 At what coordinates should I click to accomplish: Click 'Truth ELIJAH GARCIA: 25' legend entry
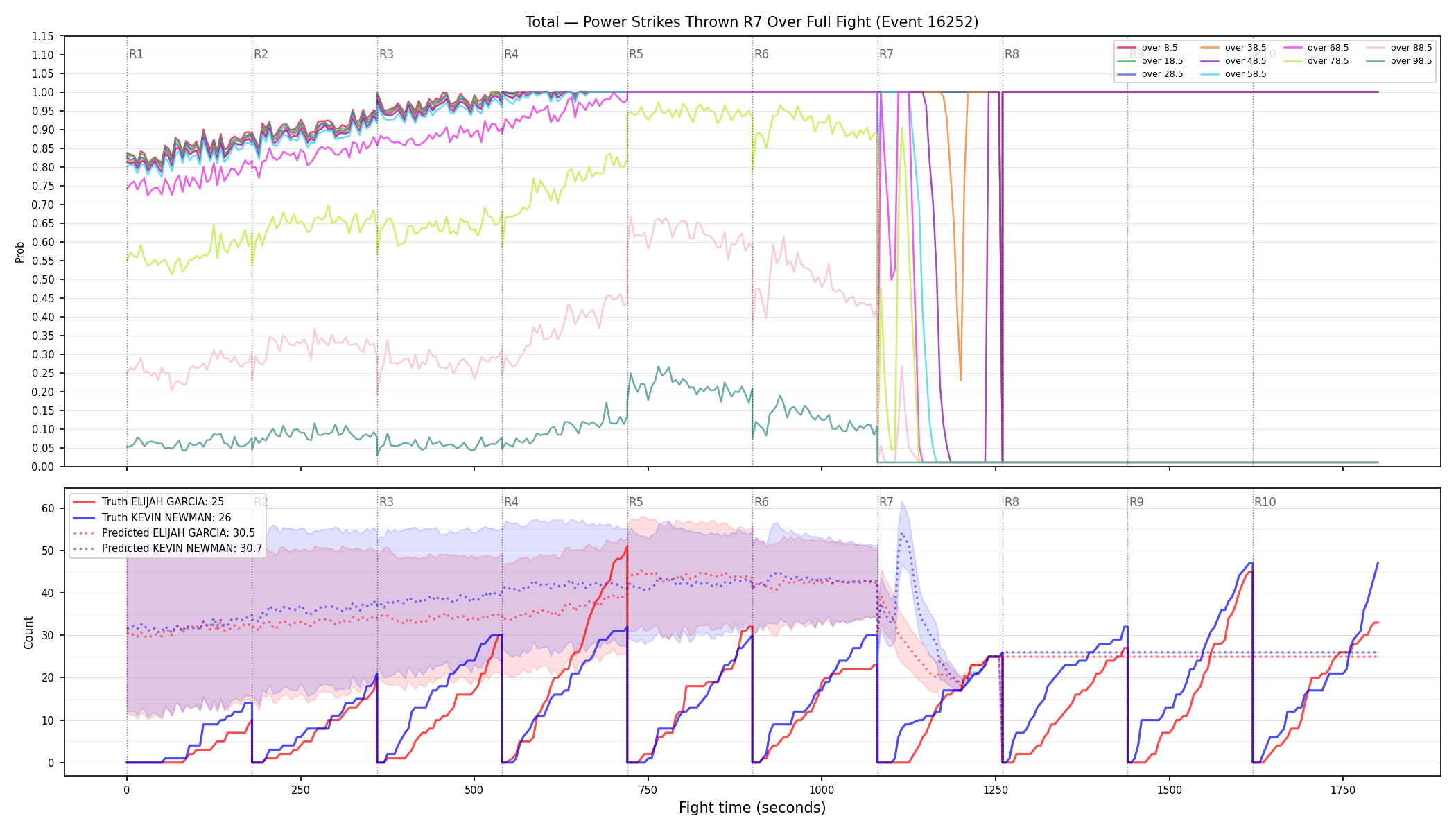tap(162, 502)
